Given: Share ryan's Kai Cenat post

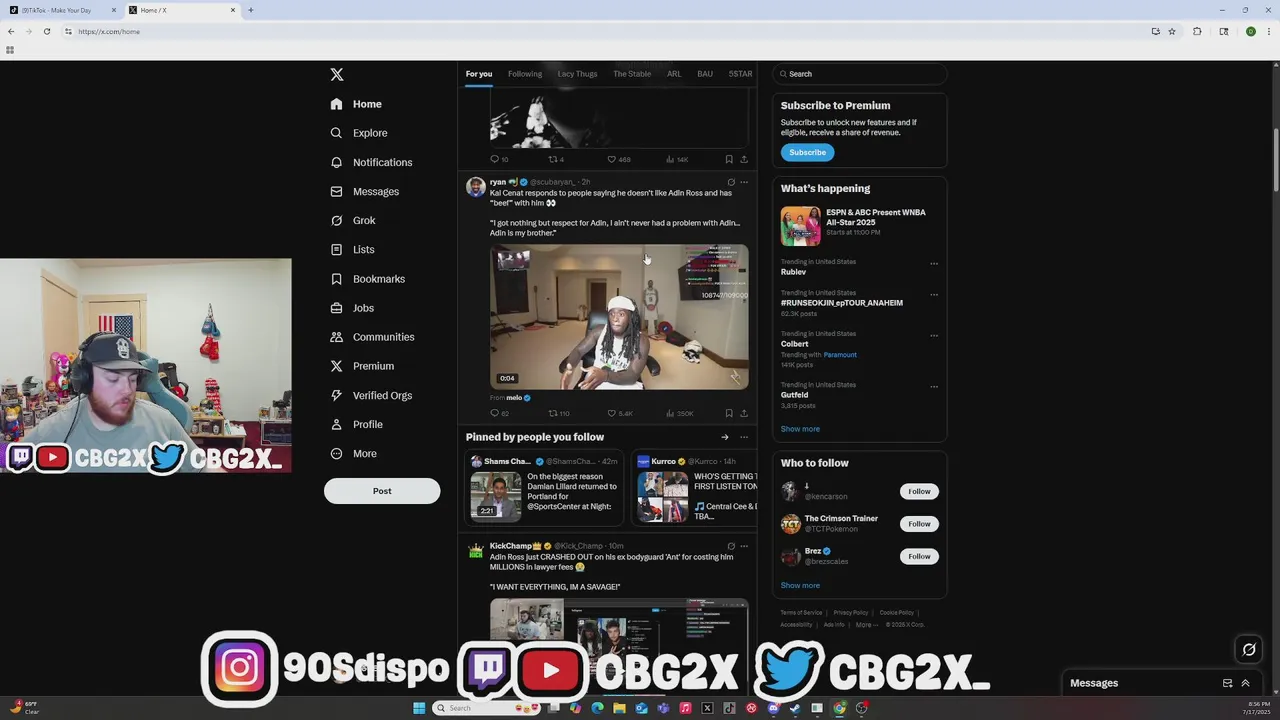Looking at the screenshot, I should (x=743, y=413).
